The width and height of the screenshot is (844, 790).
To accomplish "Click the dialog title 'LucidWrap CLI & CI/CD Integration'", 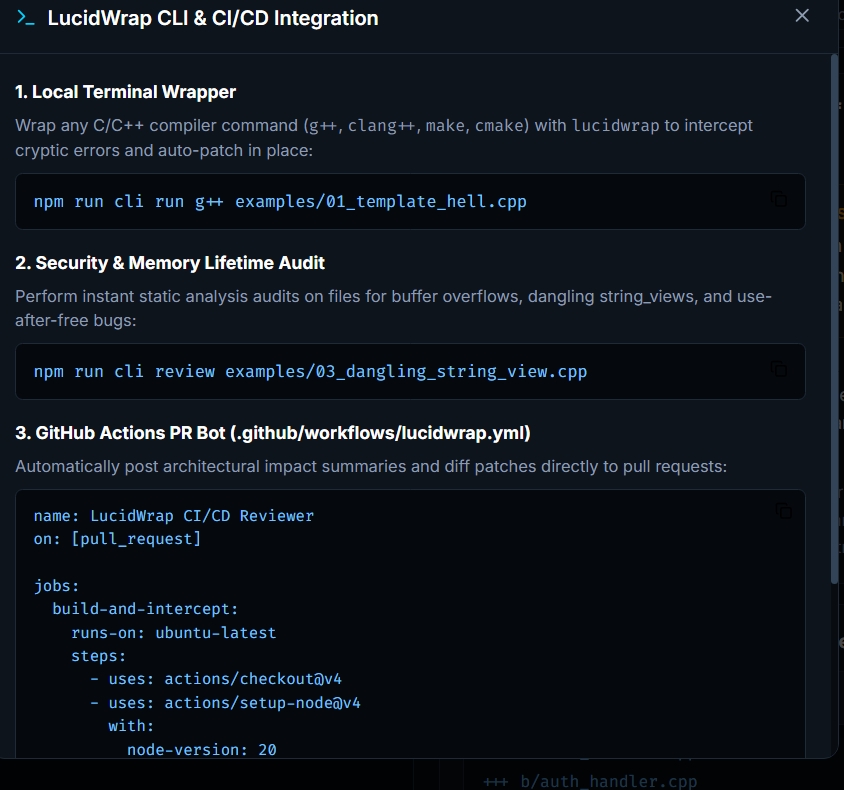I will 213,18.
